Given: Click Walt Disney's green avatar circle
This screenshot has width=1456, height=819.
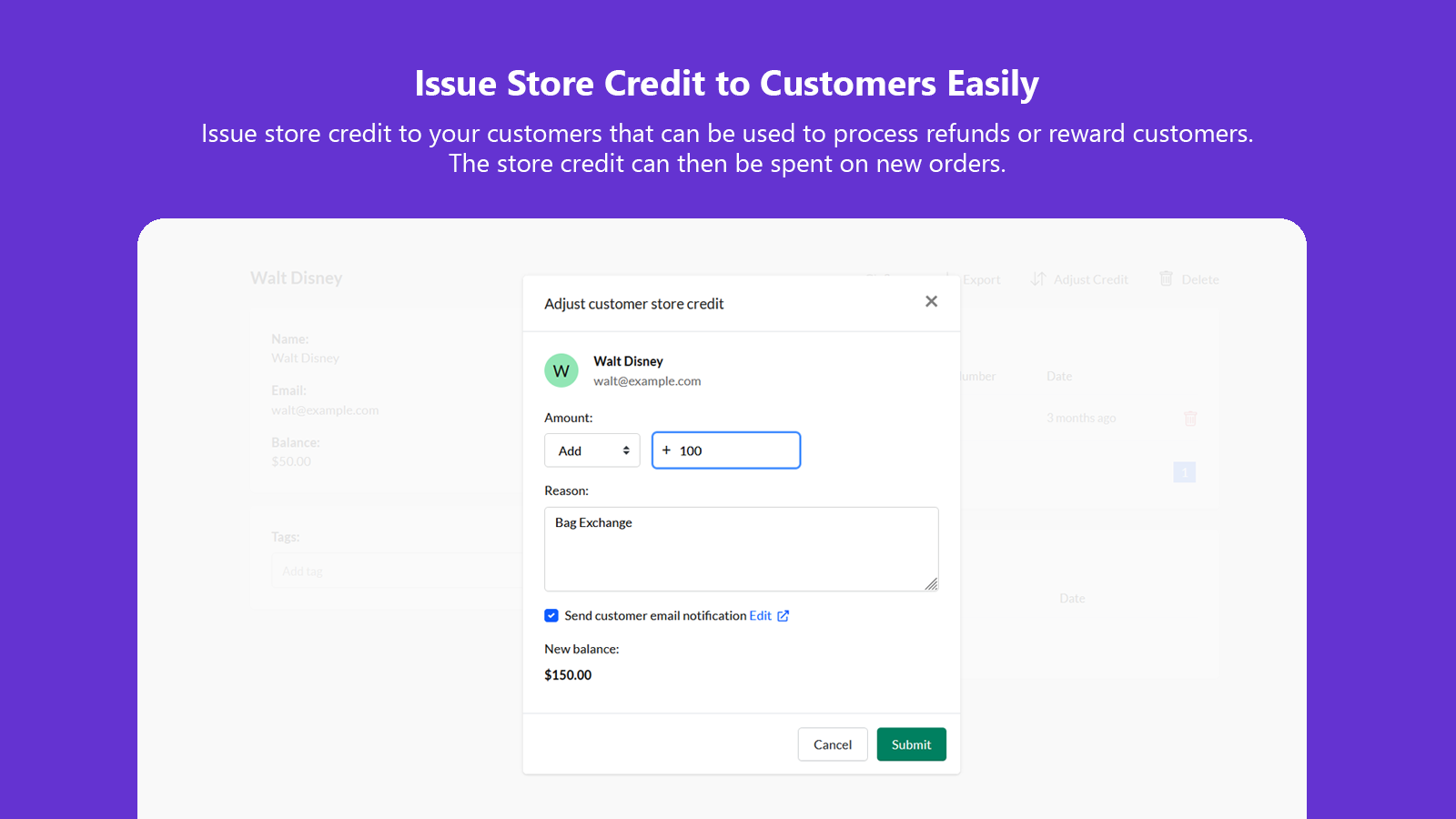Looking at the screenshot, I should (x=561, y=370).
